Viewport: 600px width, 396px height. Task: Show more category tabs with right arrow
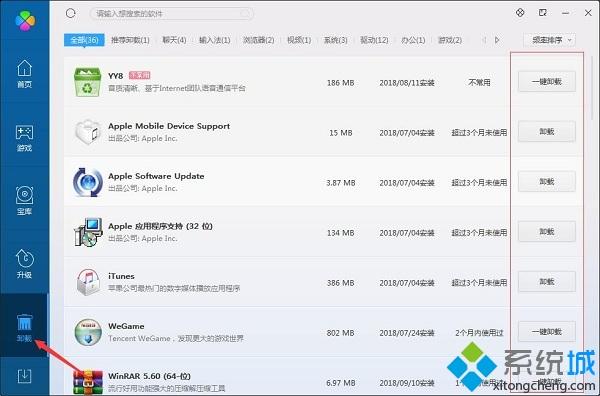[x=497, y=40]
